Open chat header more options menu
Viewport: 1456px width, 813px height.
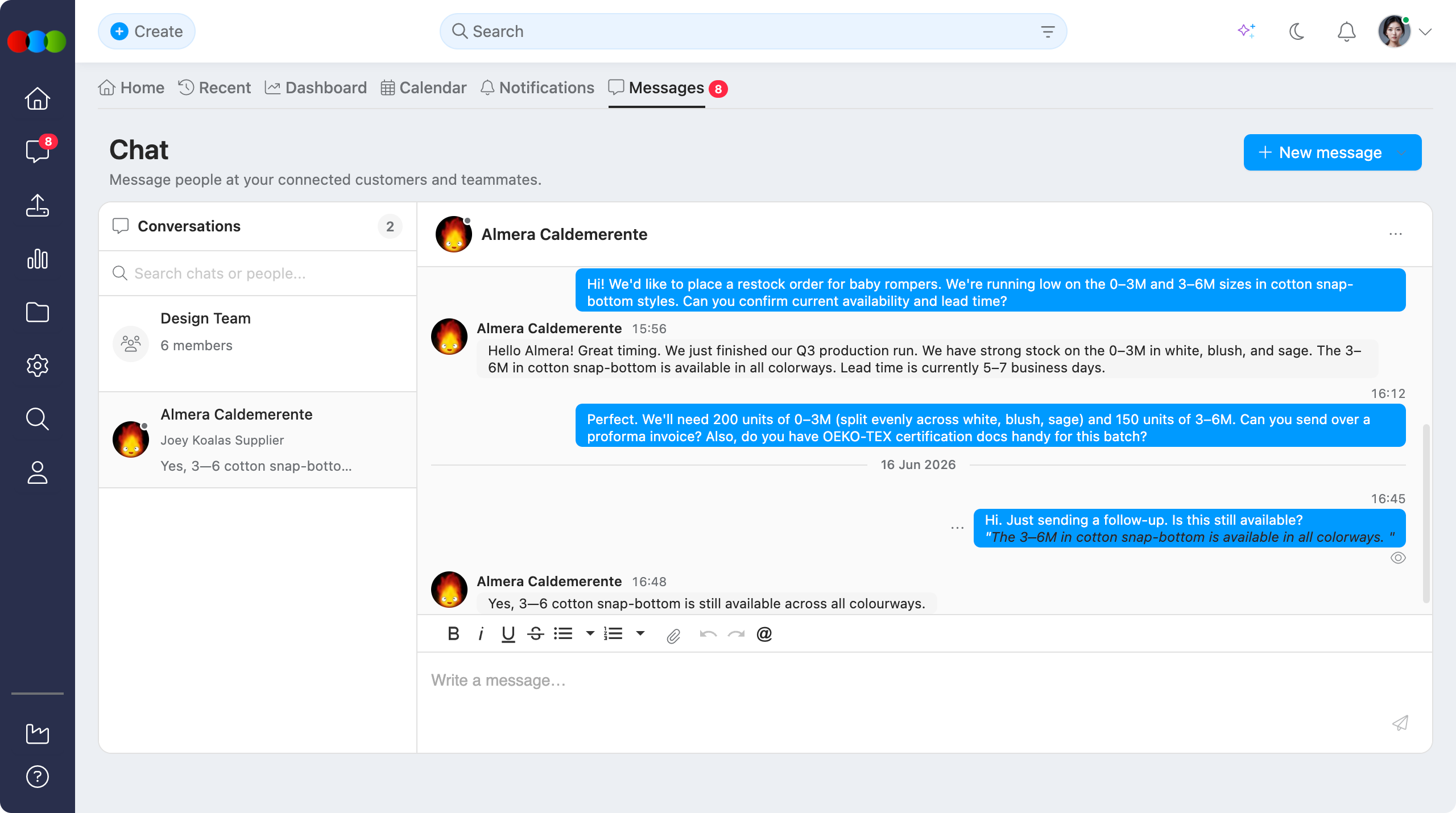(x=1396, y=234)
